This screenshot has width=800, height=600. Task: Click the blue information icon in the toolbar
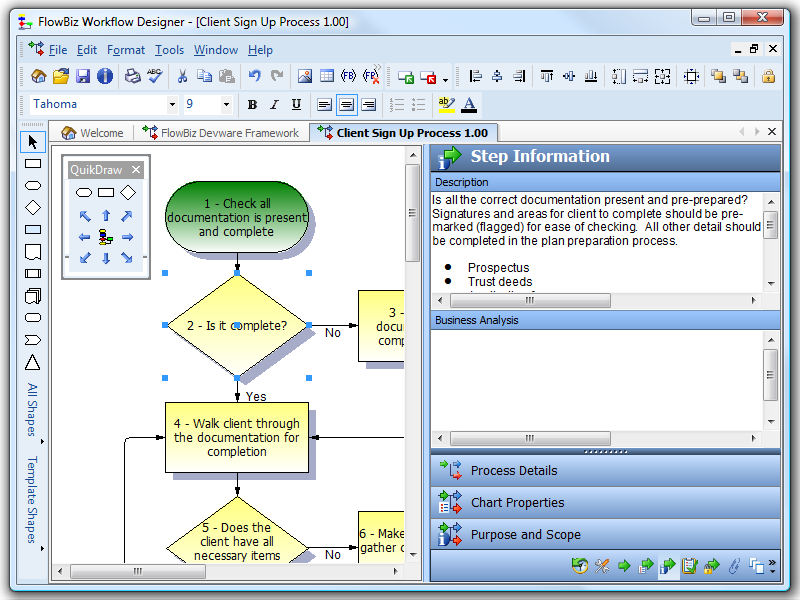click(x=105, y=77)
